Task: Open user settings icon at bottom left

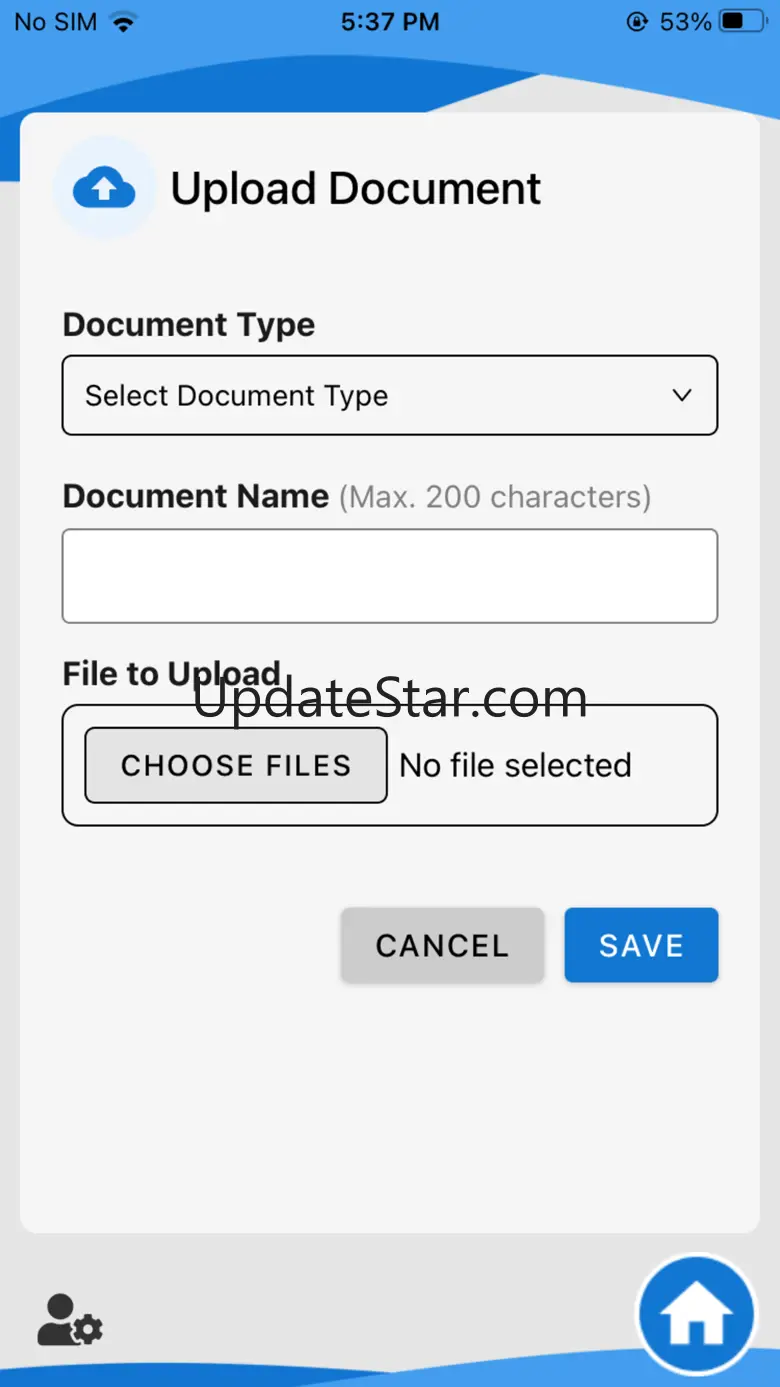Action: point(70,1320)
